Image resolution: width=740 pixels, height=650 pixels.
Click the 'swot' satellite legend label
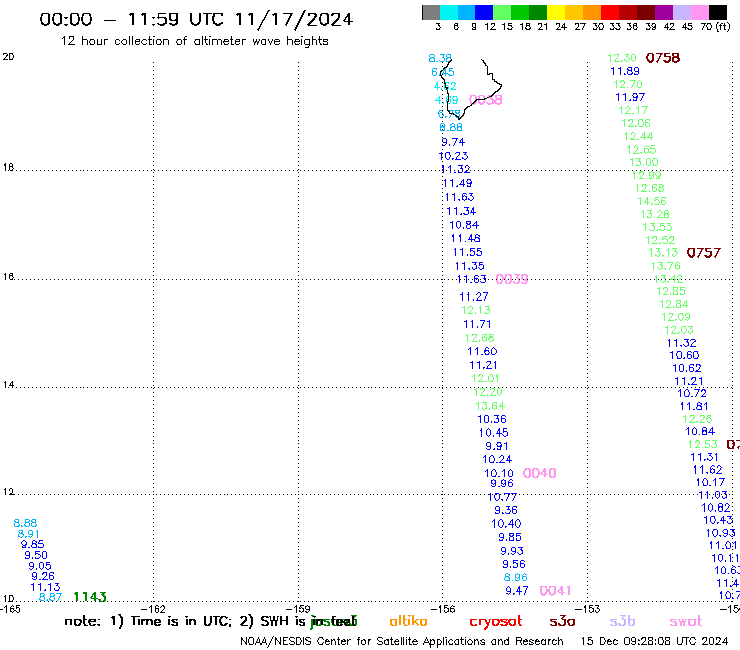[x=685, y=622]
